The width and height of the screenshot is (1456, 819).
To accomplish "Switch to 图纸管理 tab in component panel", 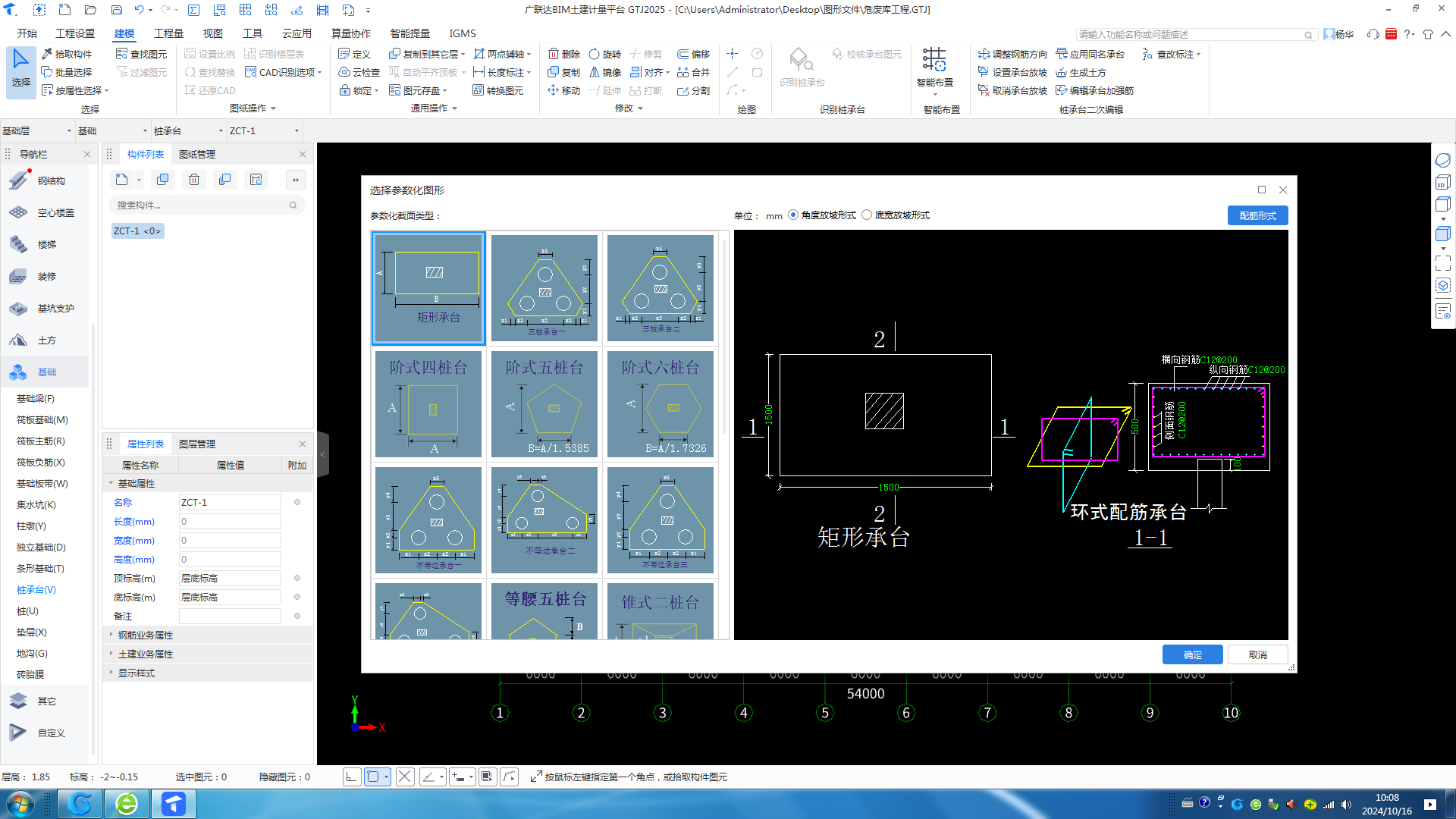I will click(x=197, y=154).
